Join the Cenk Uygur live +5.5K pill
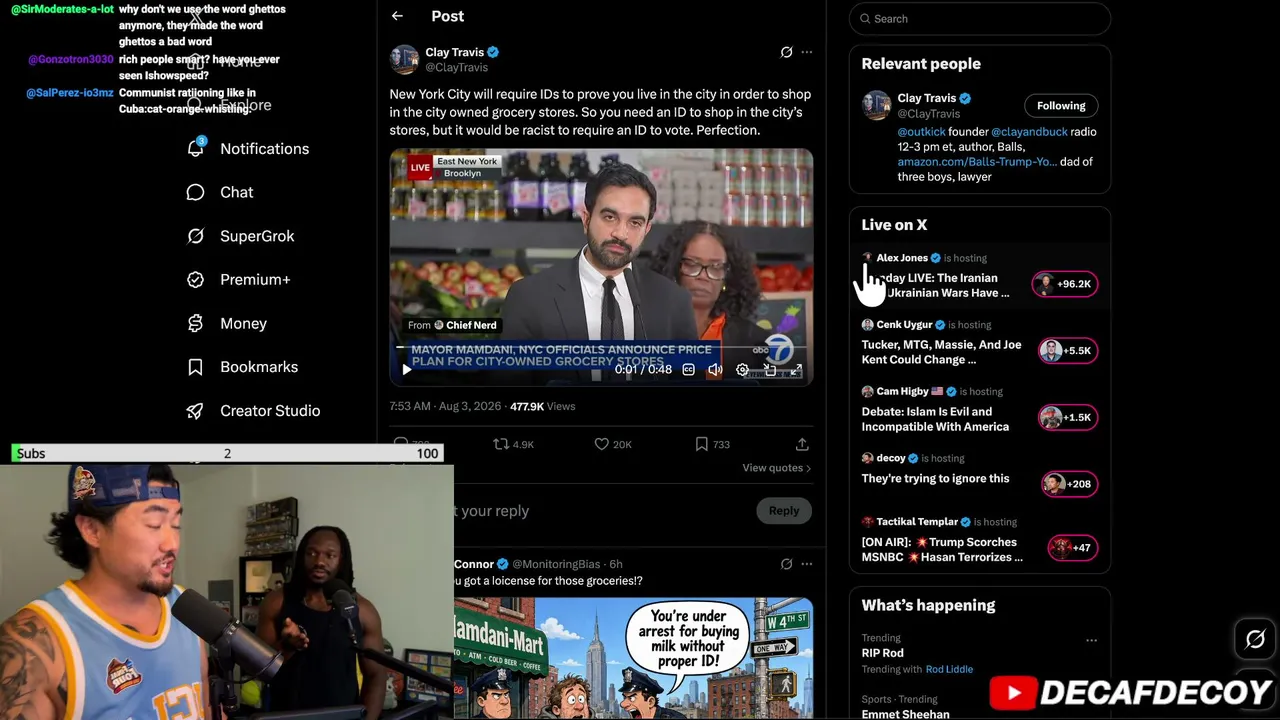 (1067, 351)
